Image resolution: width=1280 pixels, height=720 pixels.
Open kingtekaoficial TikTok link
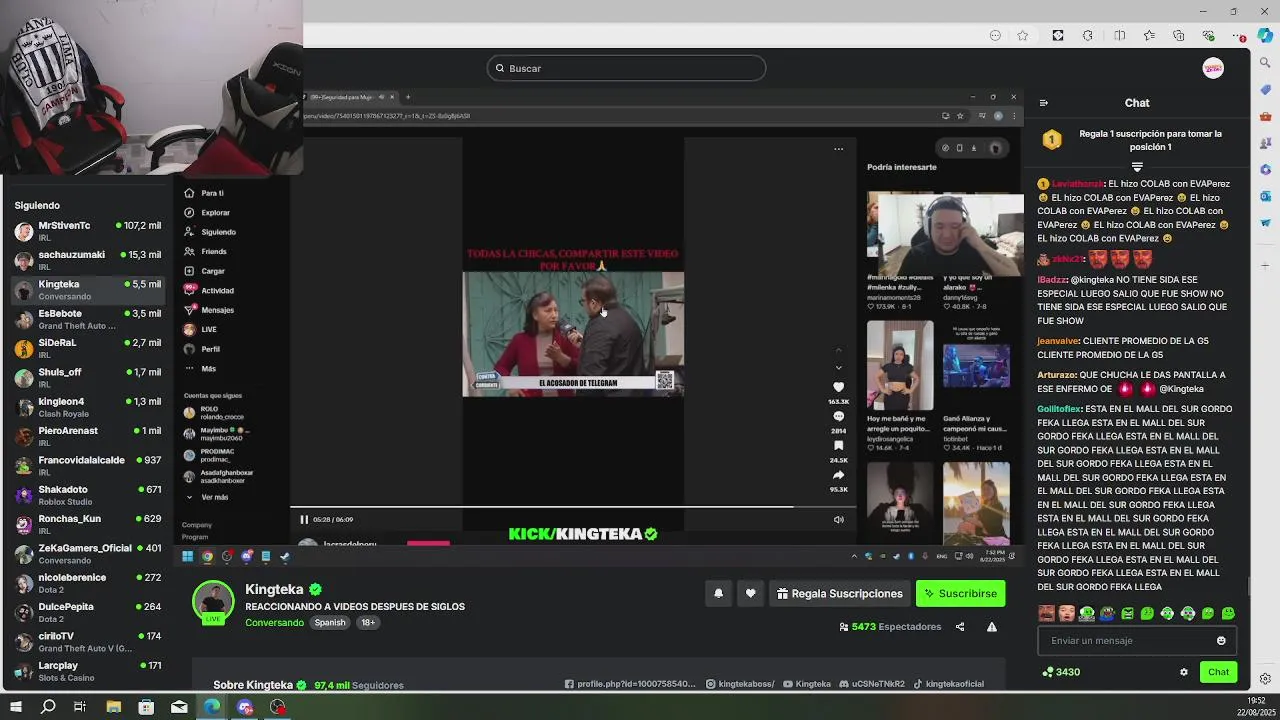coord(949,684)
